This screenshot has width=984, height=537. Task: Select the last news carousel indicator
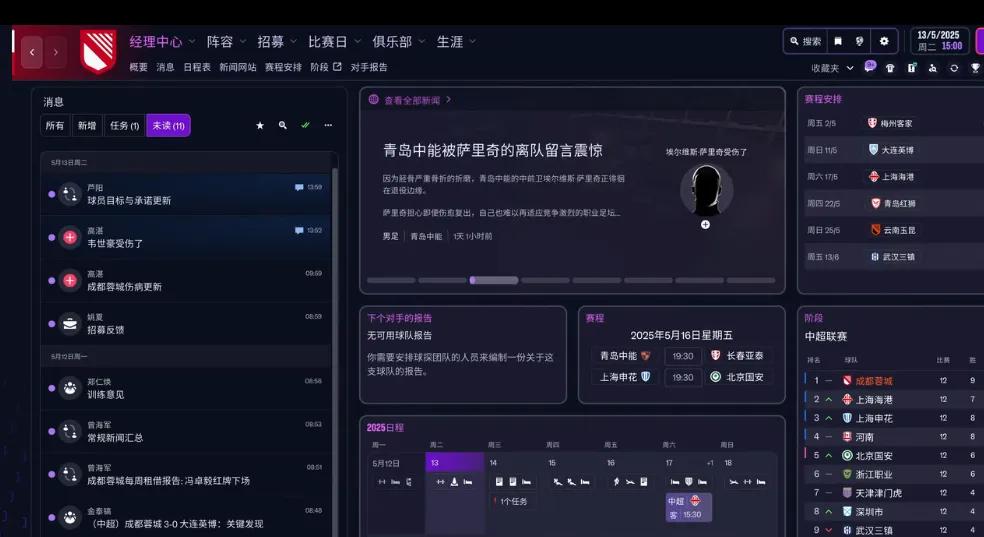coord(751,280)
